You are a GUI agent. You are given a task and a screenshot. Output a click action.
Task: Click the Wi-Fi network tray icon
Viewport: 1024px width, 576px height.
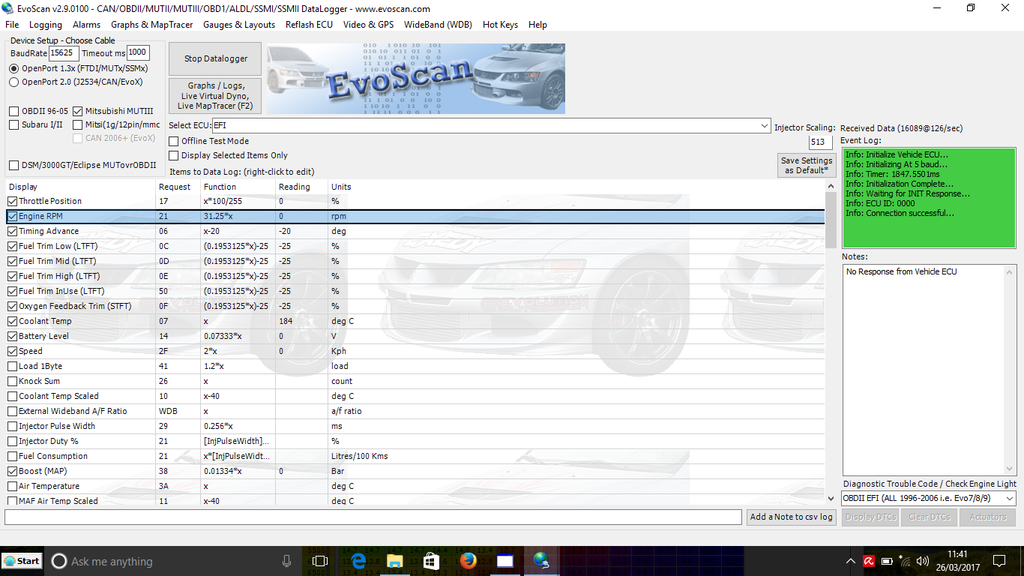[x=904, y=561]
